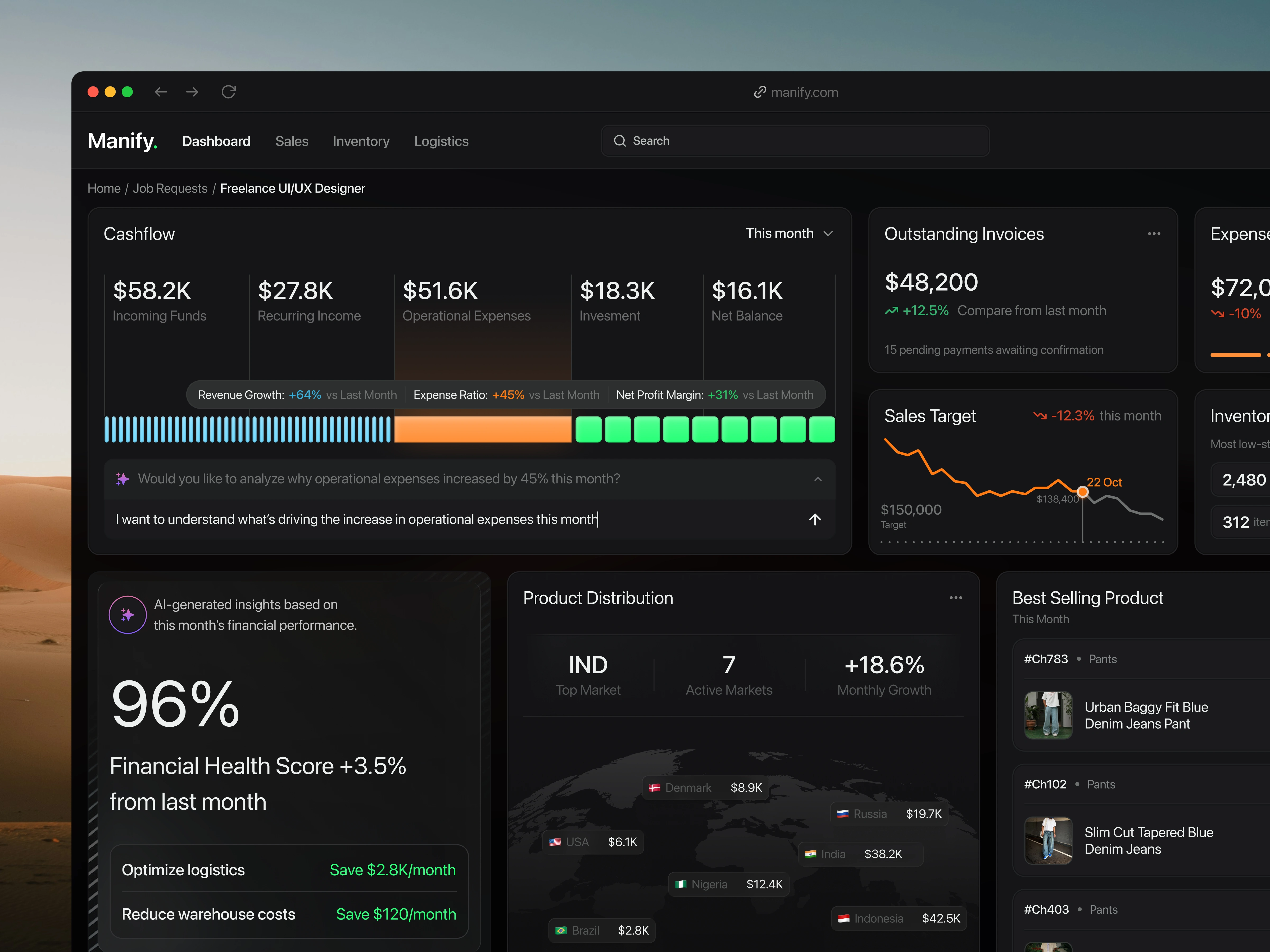Image resolution: width=1270 pixels, height=952 pixels.
Task: Collapse the AI suggestion chevron
Action: [x=818, y=479]
